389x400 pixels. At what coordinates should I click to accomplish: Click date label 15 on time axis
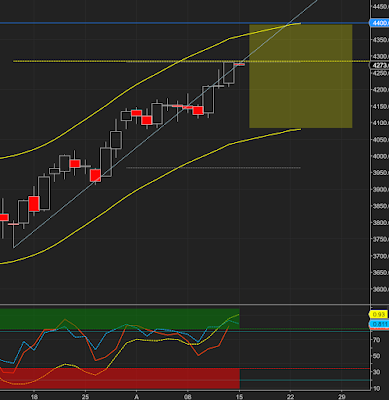point(239,397)
